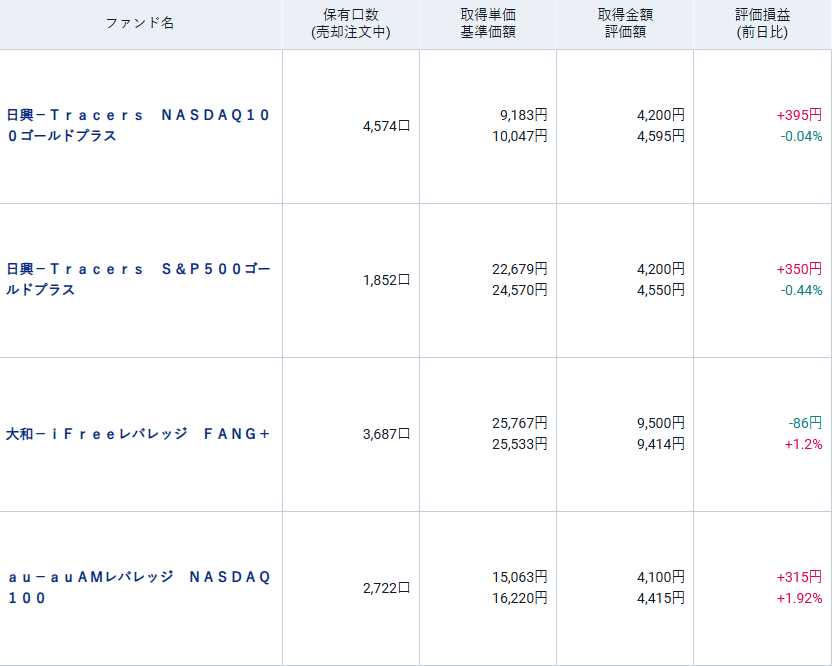
Task: Click the 取得金額 評価額 column header
Action: click(x=625, y=23)
